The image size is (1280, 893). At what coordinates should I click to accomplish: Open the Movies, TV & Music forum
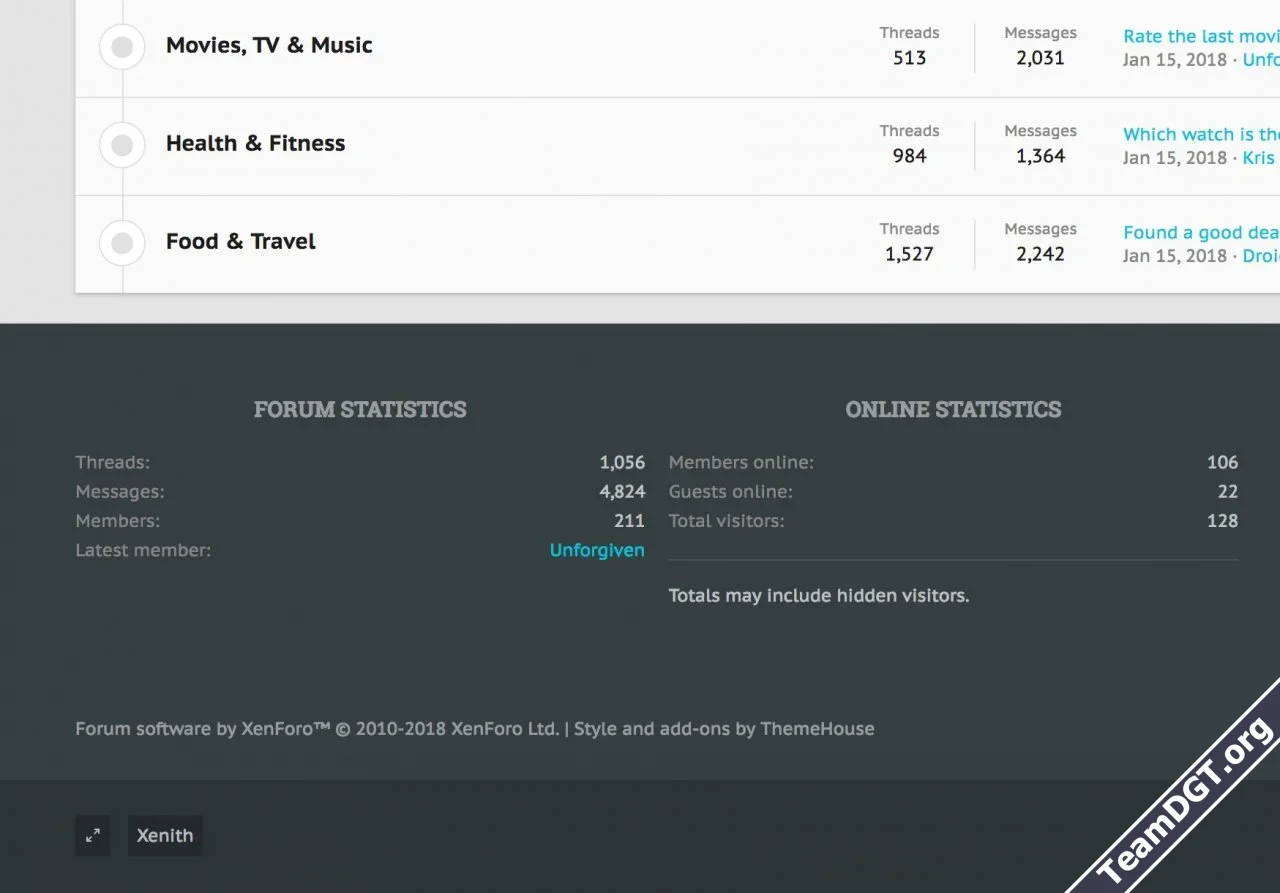pyautogui.click(x=269, y=45)
